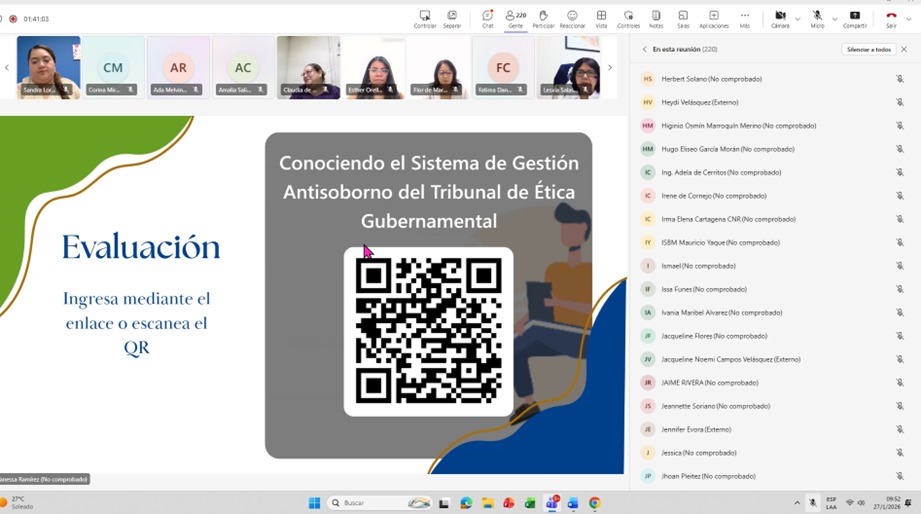The height and width of the screenshot is (514, 921).
Task: Switch to the Gente participants tab
Action: click(516, 19)
